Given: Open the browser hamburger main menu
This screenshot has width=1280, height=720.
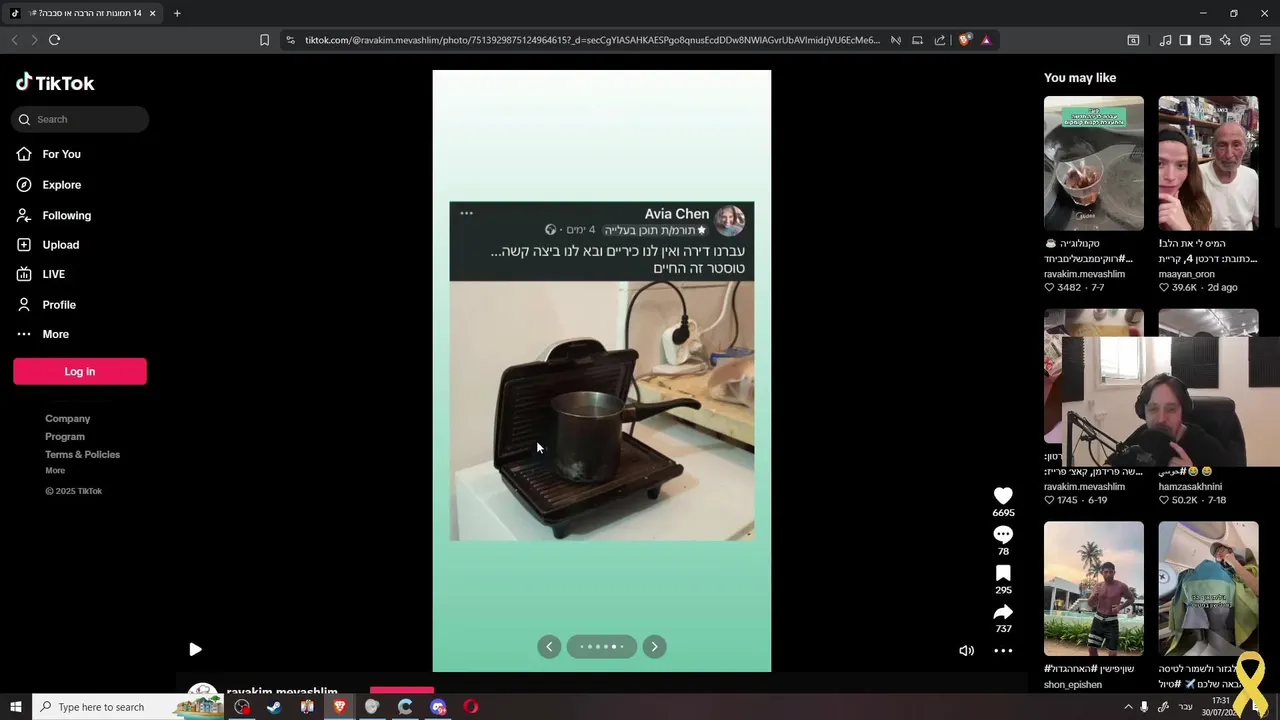Looking at the screenshot, I should [x=1266, y=40].
